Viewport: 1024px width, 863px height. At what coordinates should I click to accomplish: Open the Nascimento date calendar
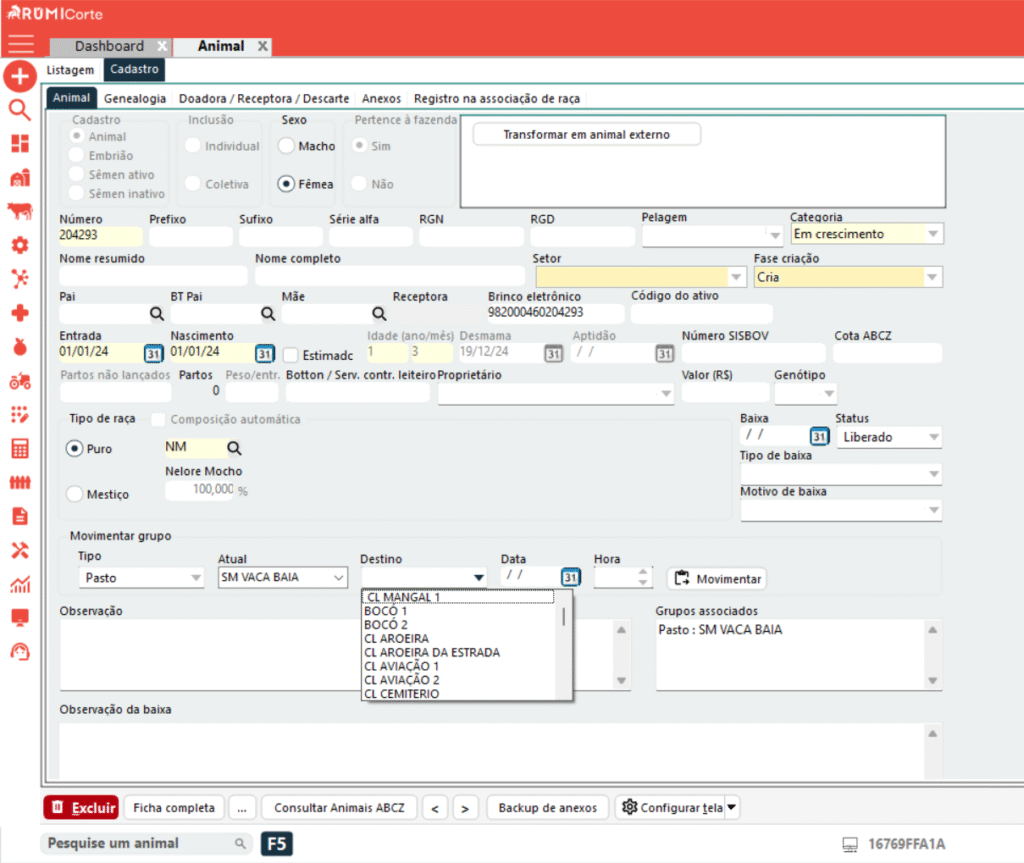264,353
